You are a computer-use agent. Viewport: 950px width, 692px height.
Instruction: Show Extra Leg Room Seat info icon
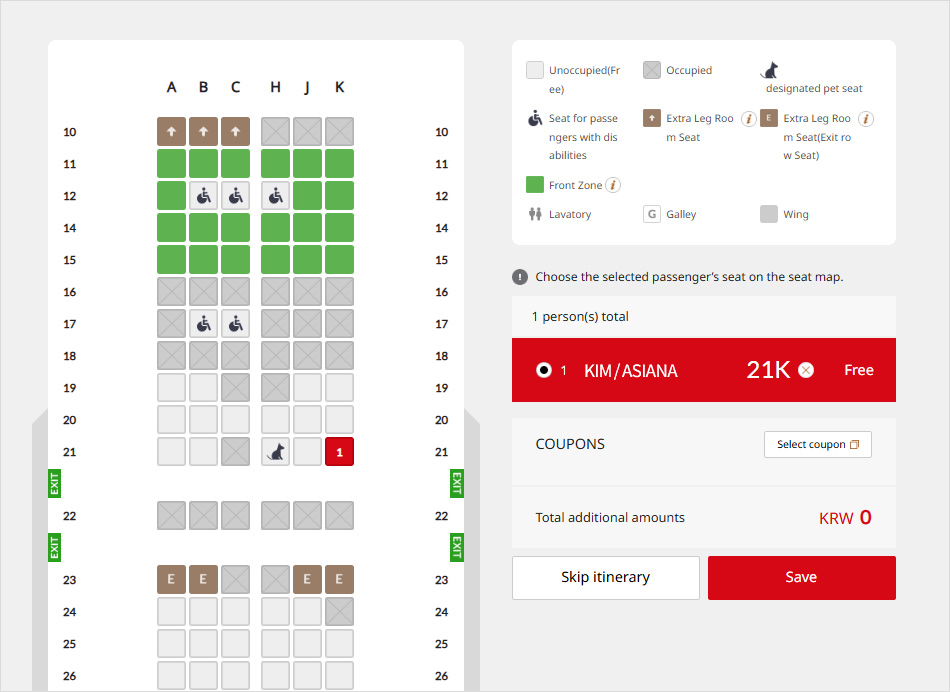[x=748, y=119]
